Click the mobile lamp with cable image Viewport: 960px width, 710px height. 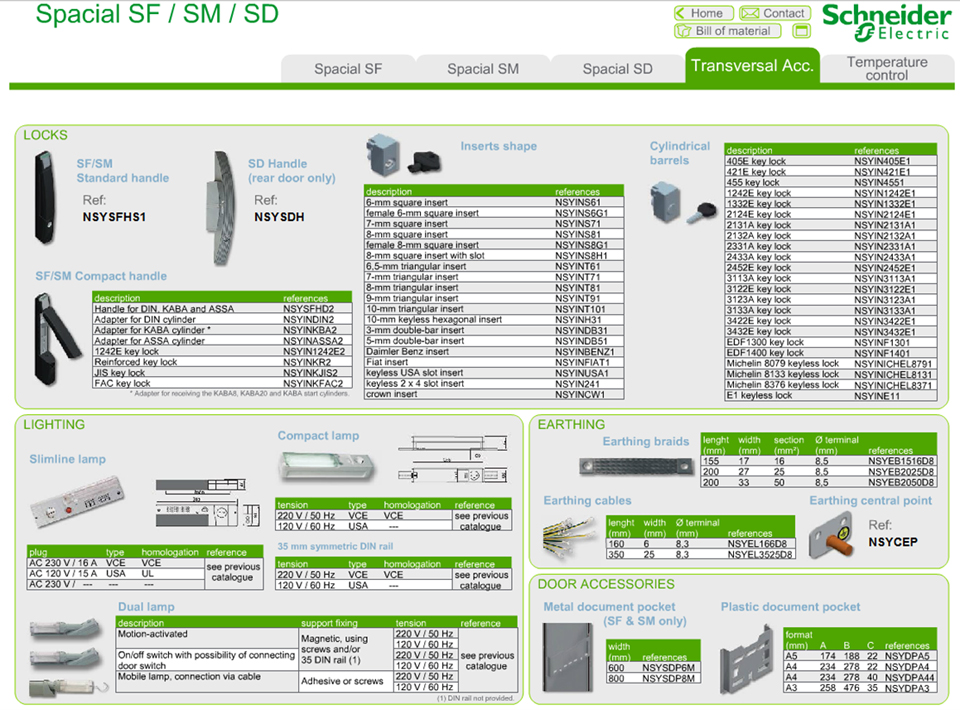tap(67, 687)
